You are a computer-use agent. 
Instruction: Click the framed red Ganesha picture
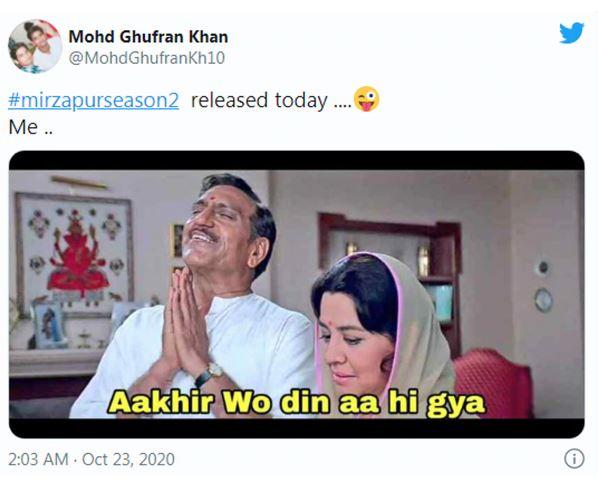(74, 256)
